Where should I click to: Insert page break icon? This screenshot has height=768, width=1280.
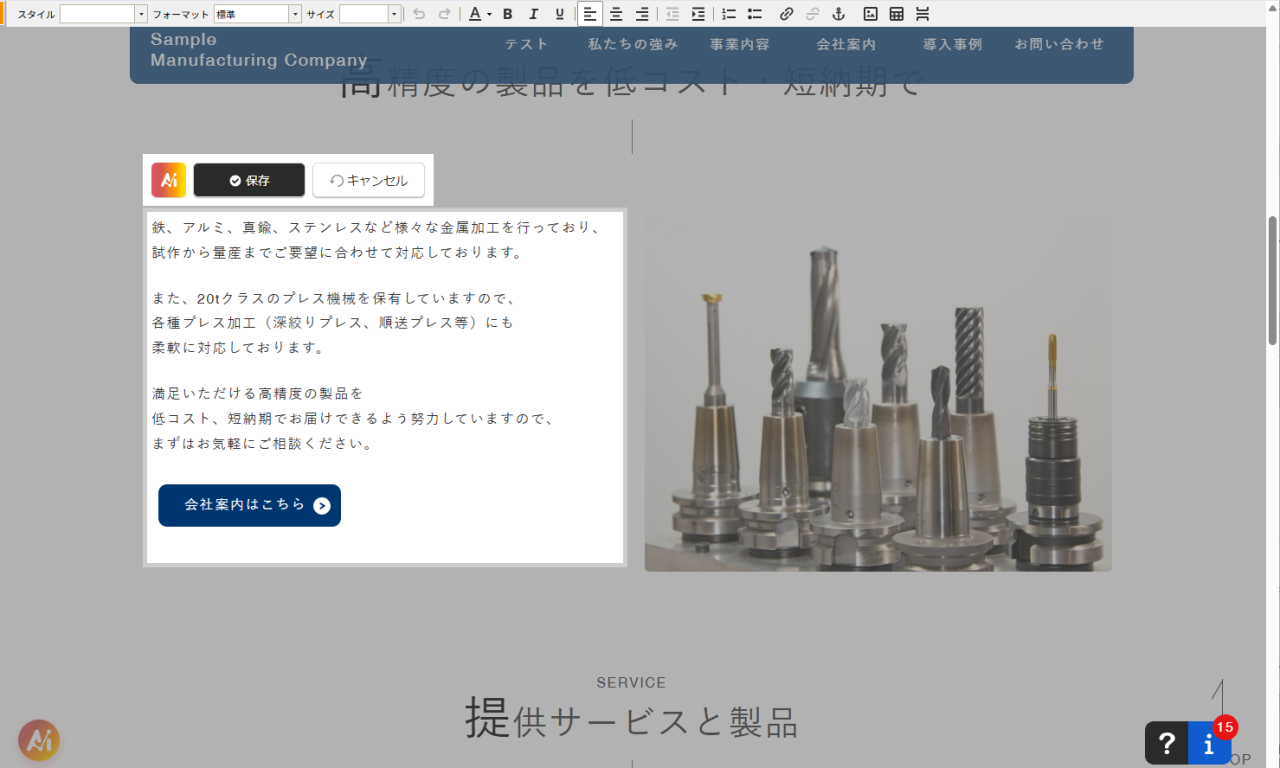coord(922,14)
